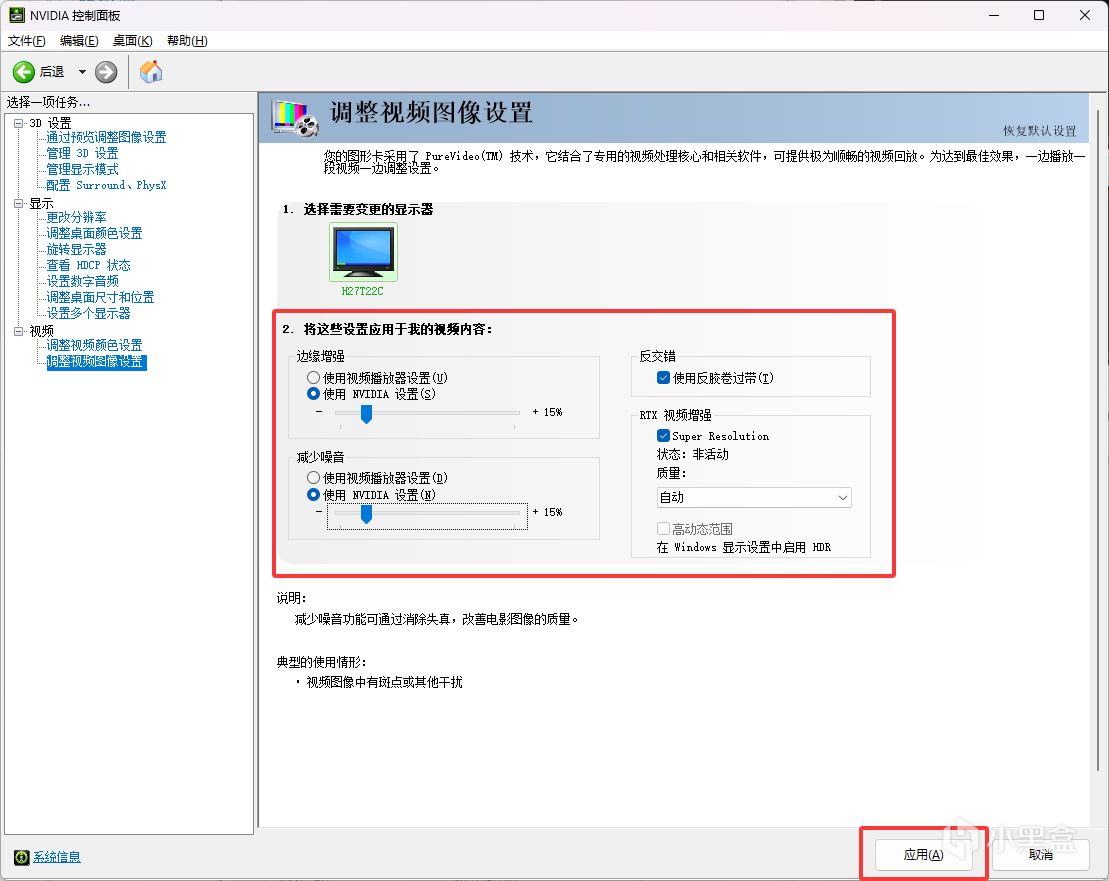Open the Home icon in toolbar

151,71
